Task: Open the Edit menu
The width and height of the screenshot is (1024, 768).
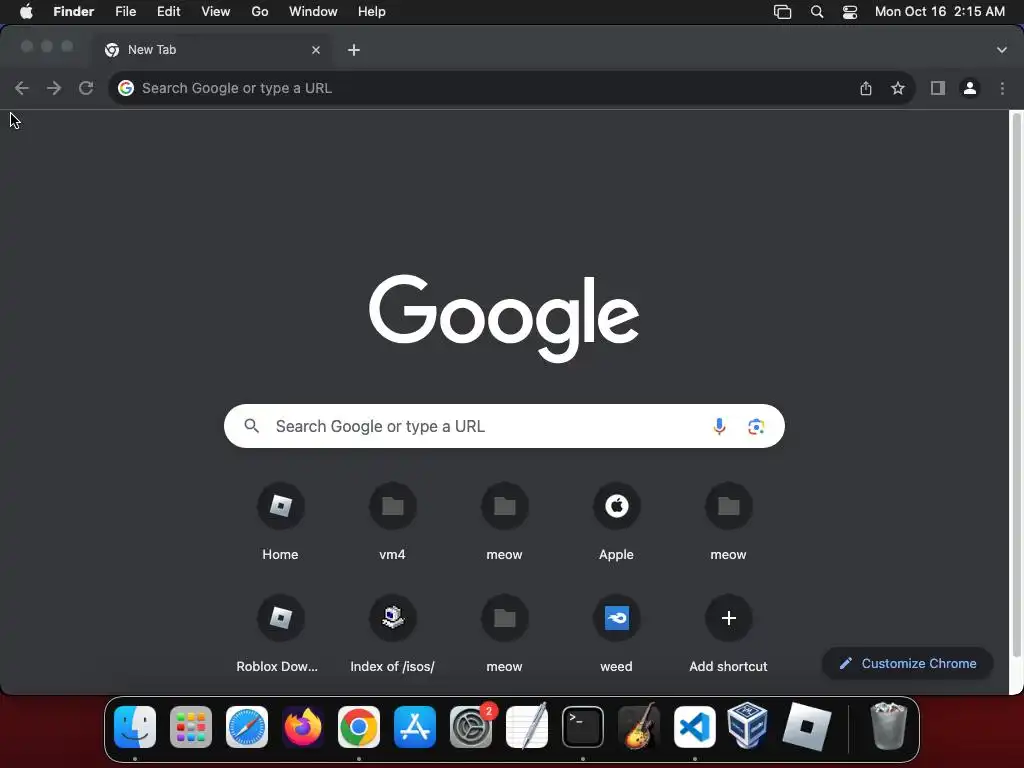Action: (x=168, y=12)
